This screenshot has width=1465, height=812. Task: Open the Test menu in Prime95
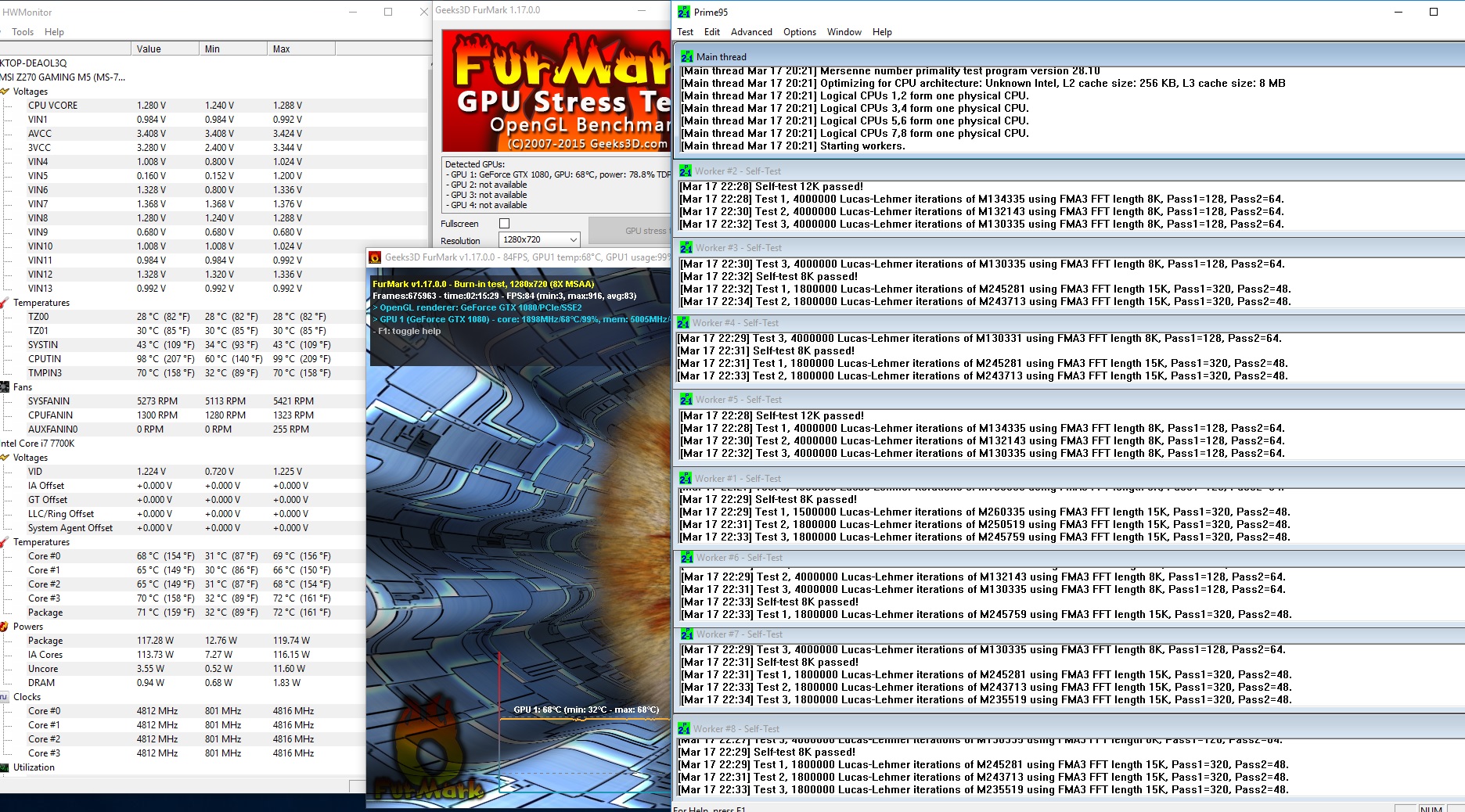click(685, 32)
